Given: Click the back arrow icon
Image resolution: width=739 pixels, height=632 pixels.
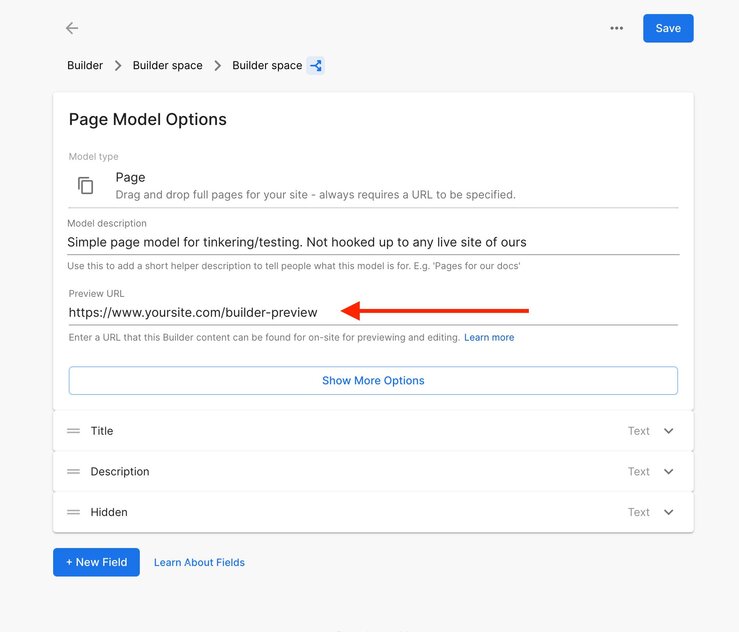Looking at the screenshot, I should pyautogui.click(x=72, y=28).
